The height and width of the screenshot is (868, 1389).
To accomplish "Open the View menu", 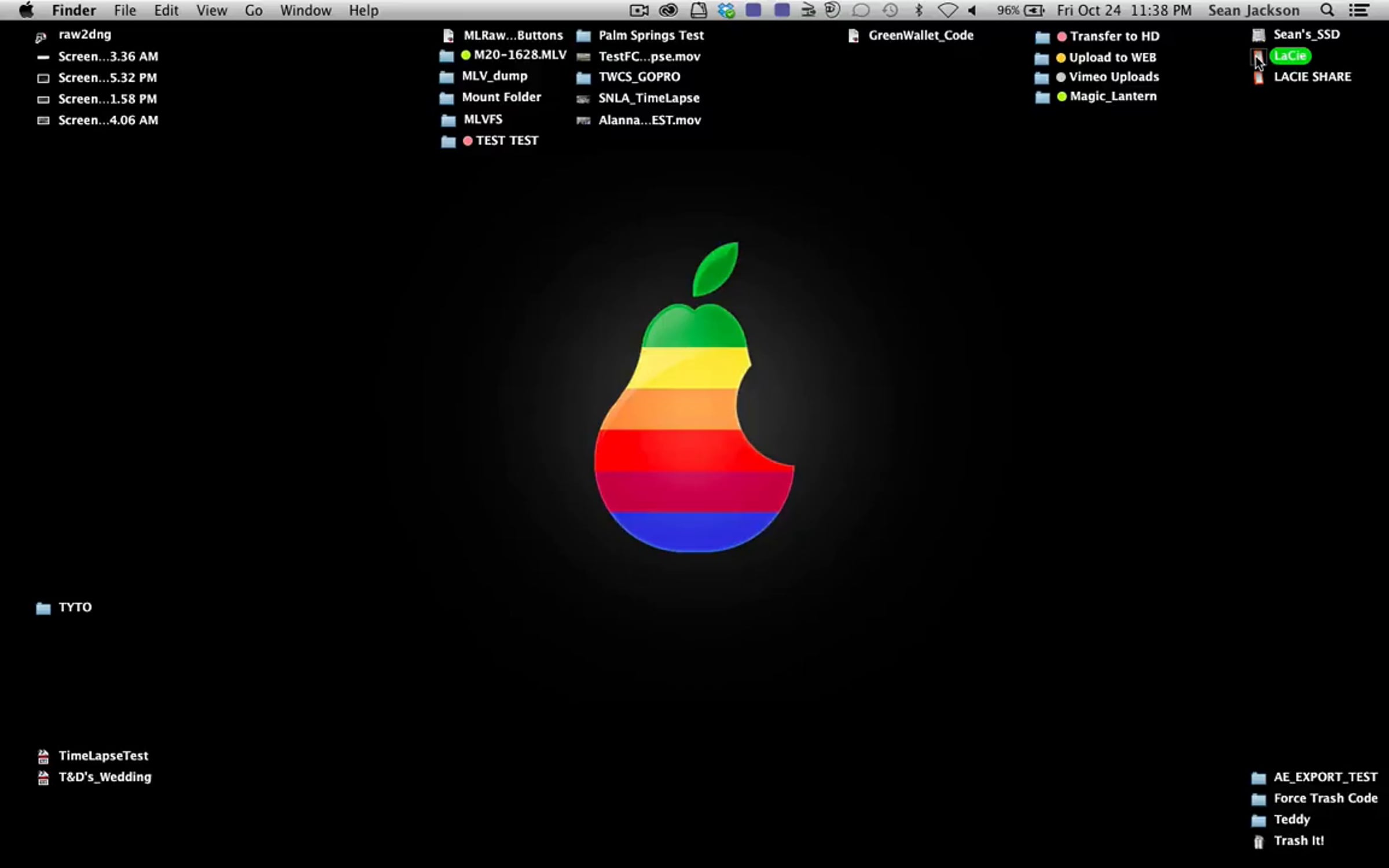I will tap(211, 10).
